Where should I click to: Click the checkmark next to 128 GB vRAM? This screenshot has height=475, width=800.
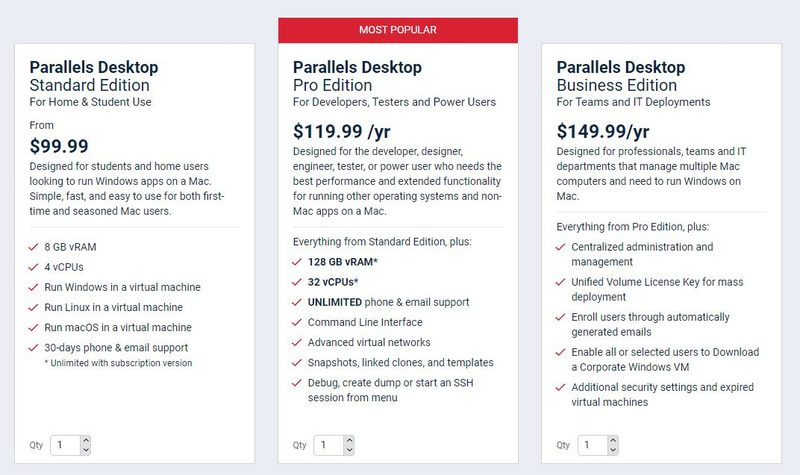(x=298, y=262)
